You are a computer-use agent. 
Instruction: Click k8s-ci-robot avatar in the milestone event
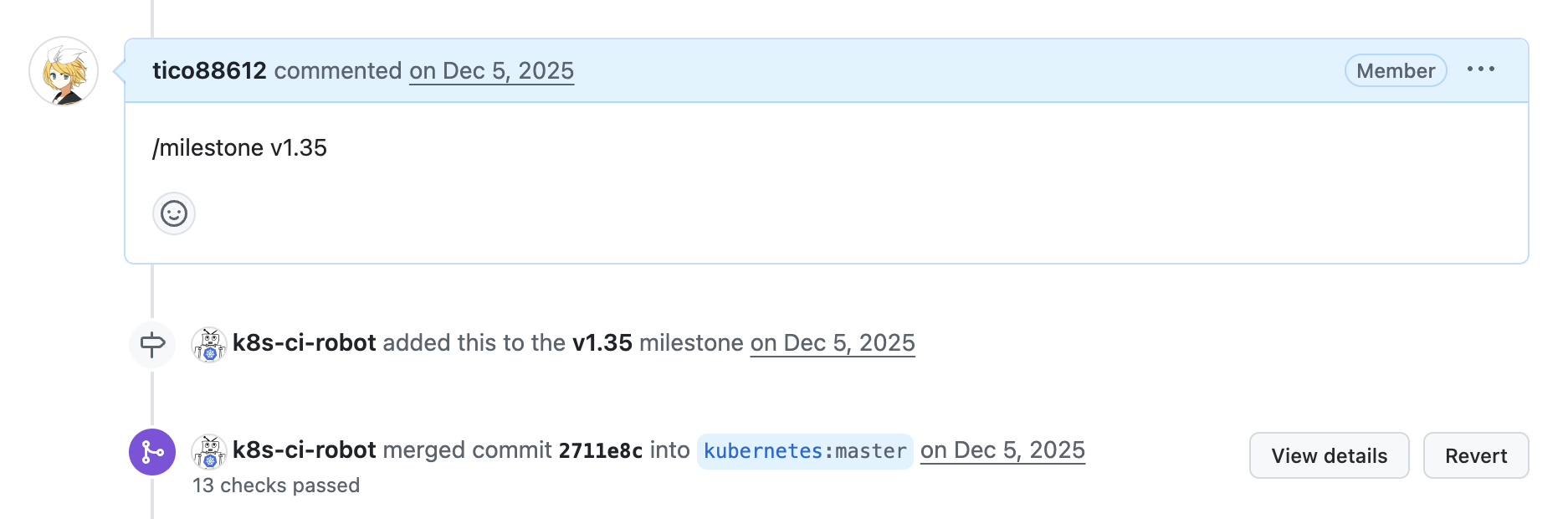click(x=209, y=344)
